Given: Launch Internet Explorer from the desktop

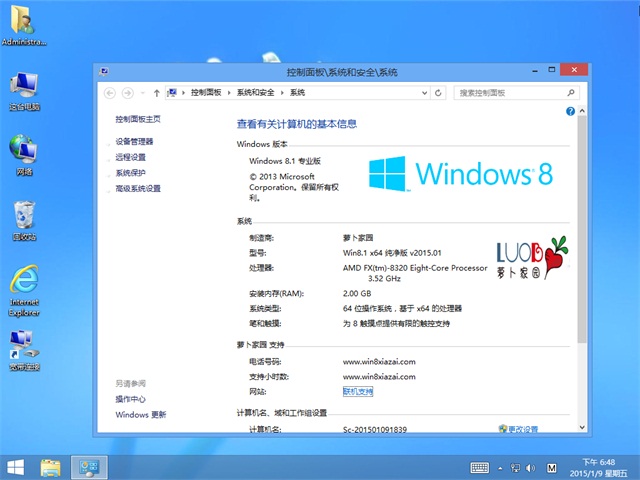Looking at the screenshot, I should point(24,287).
